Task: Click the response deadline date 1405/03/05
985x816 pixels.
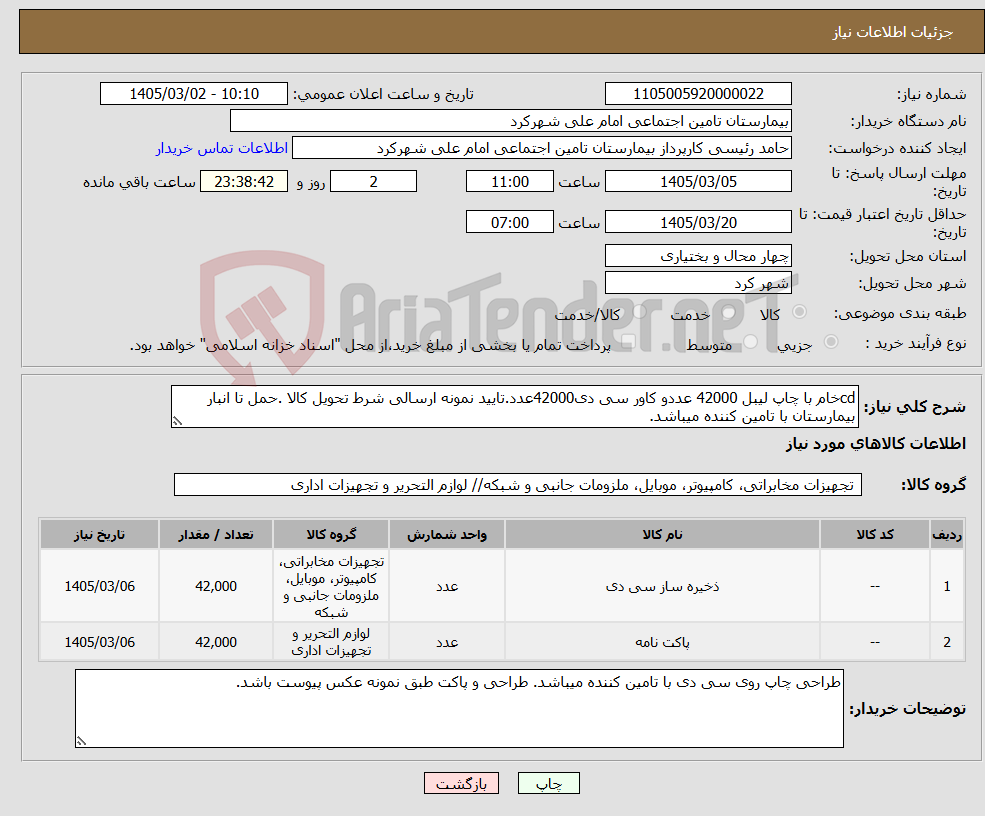Action: pyautogui.click(x=698, y=182)
